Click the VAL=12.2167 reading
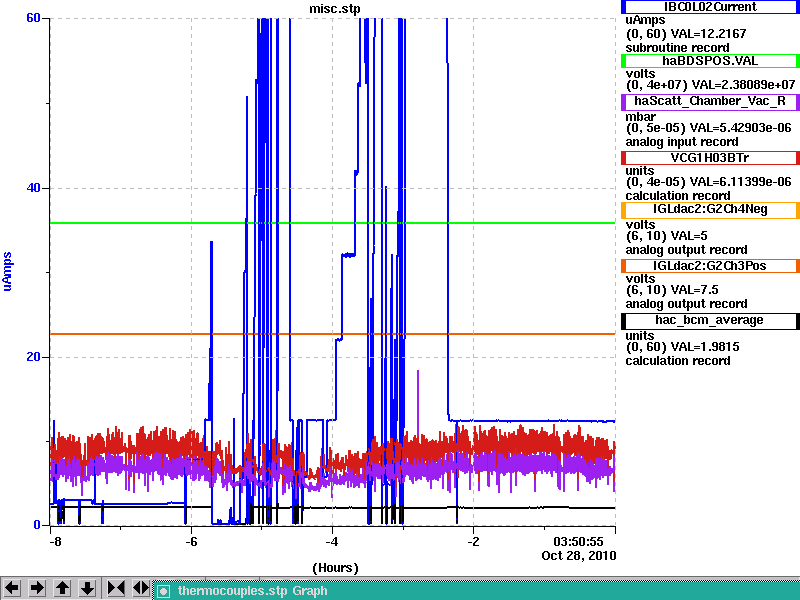The width and height of the screenshot is (800, 600). pos(708,34)
